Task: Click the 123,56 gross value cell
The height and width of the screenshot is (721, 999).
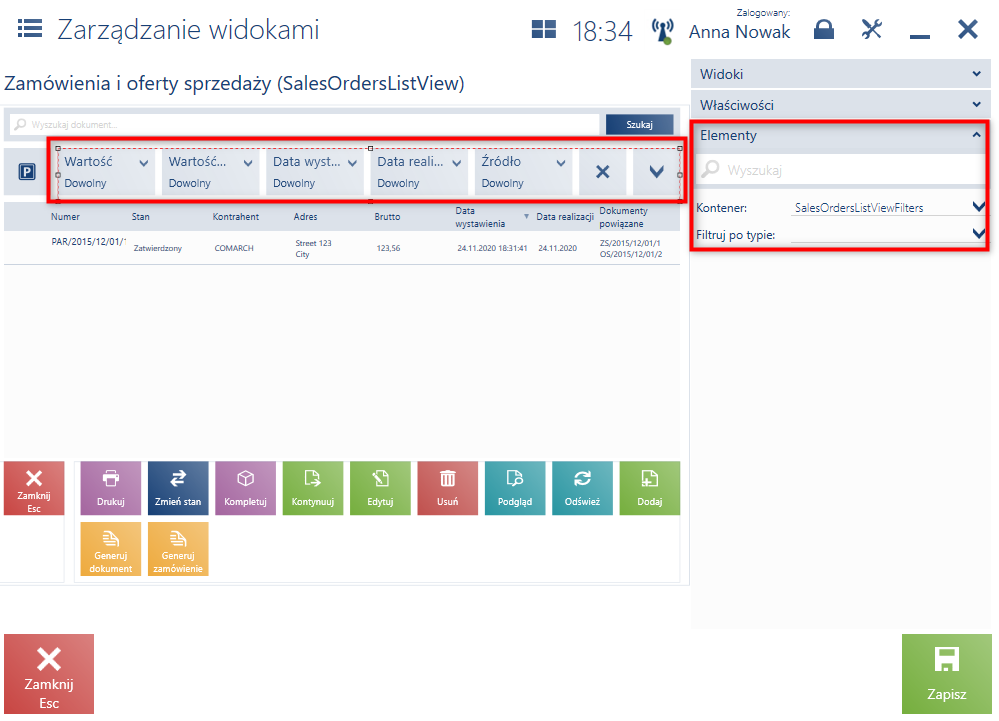Action: pos(388,248)
